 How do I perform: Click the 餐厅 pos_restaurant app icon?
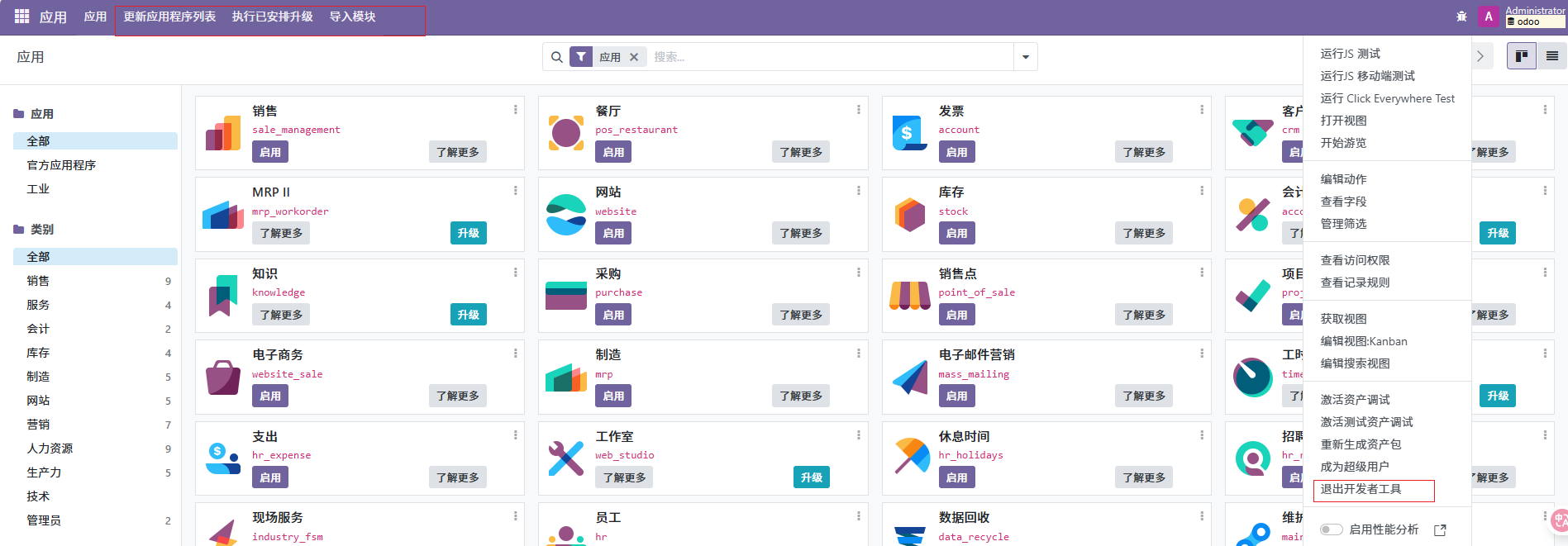[x=565, y=132]
